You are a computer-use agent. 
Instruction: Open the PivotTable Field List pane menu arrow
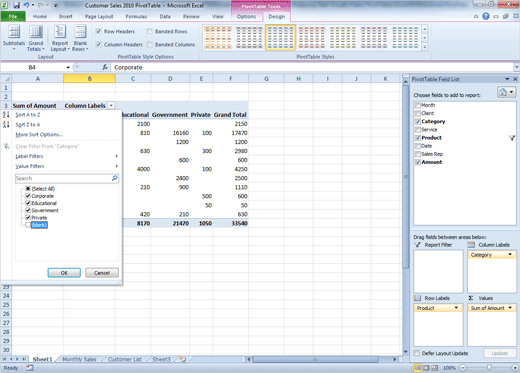[507, 79]
